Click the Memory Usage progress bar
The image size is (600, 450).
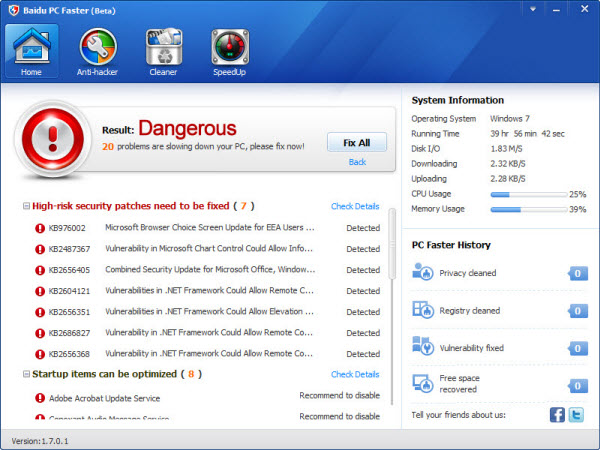(528, 210)
